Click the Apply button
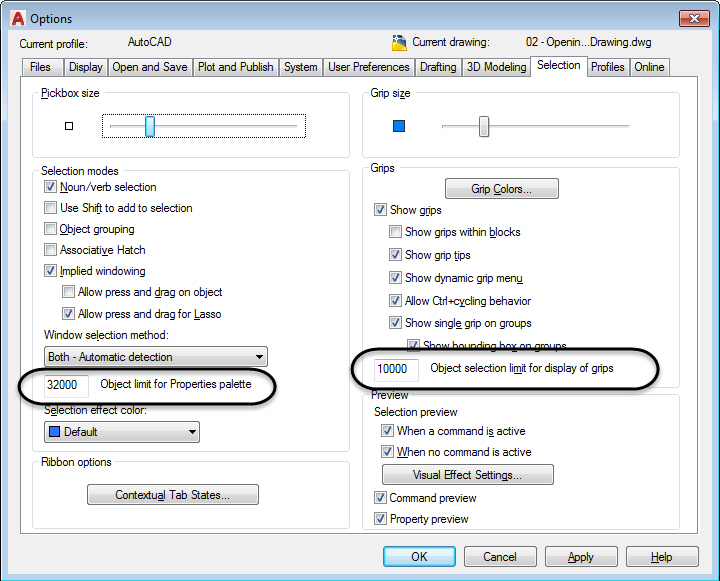The height and width of the screenshot is (581, 720). (x=581, y=557)
